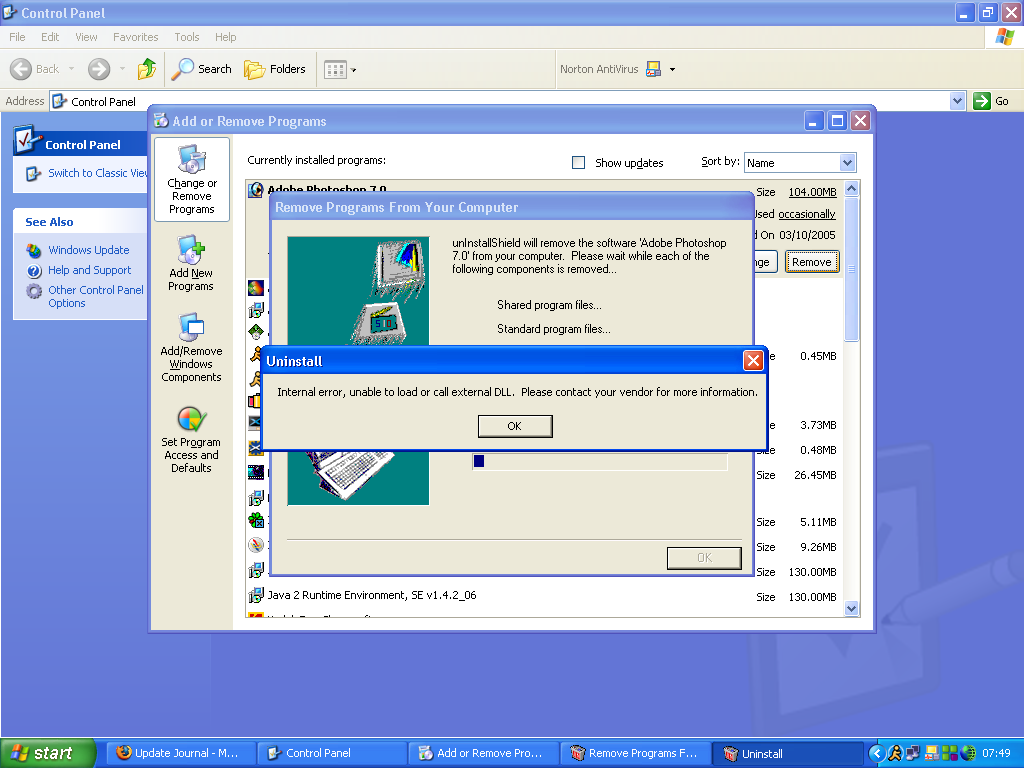
Task: Expand hidden tray icons chevron
Action: pos(877,754)
